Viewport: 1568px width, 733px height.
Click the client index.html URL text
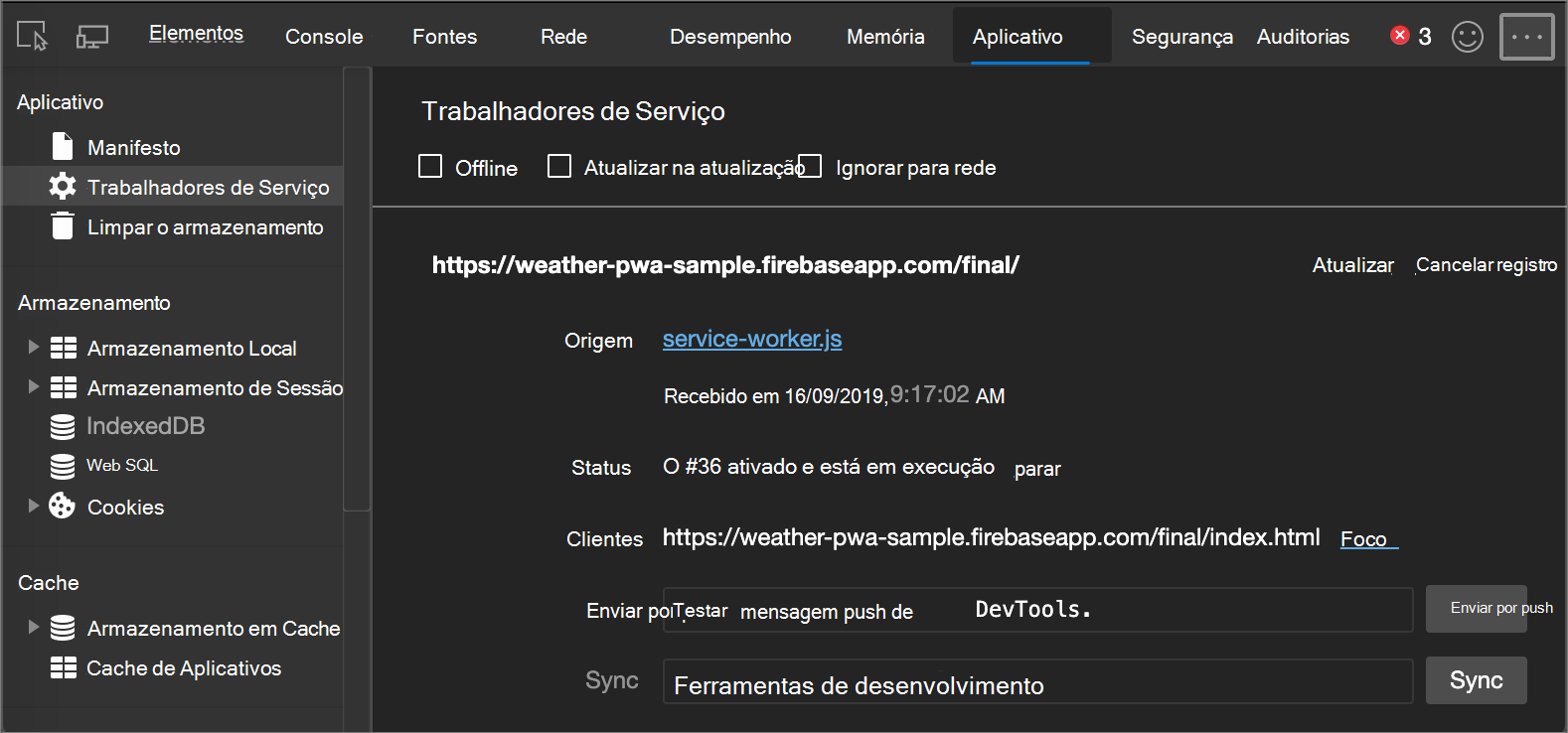click(x=991, y=537)
